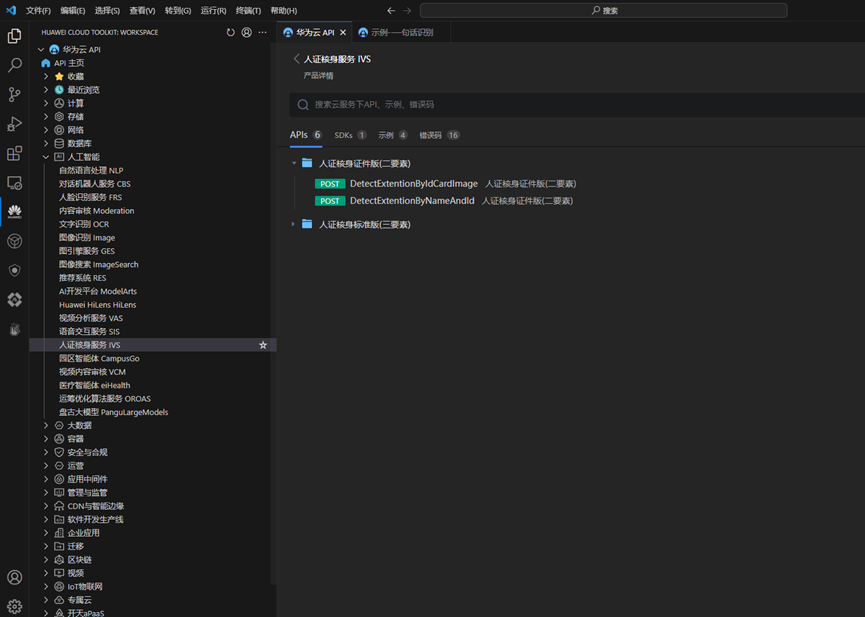Select 文字识别 OCR service

tap(84, 224)
